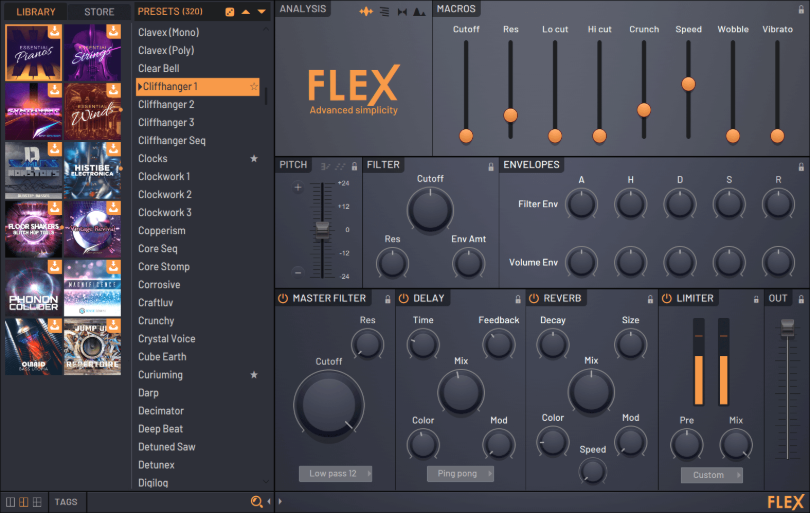This screenshot has height=515, width=812.
Task: Click the pitch minus octave button
Action: (298, 272)
